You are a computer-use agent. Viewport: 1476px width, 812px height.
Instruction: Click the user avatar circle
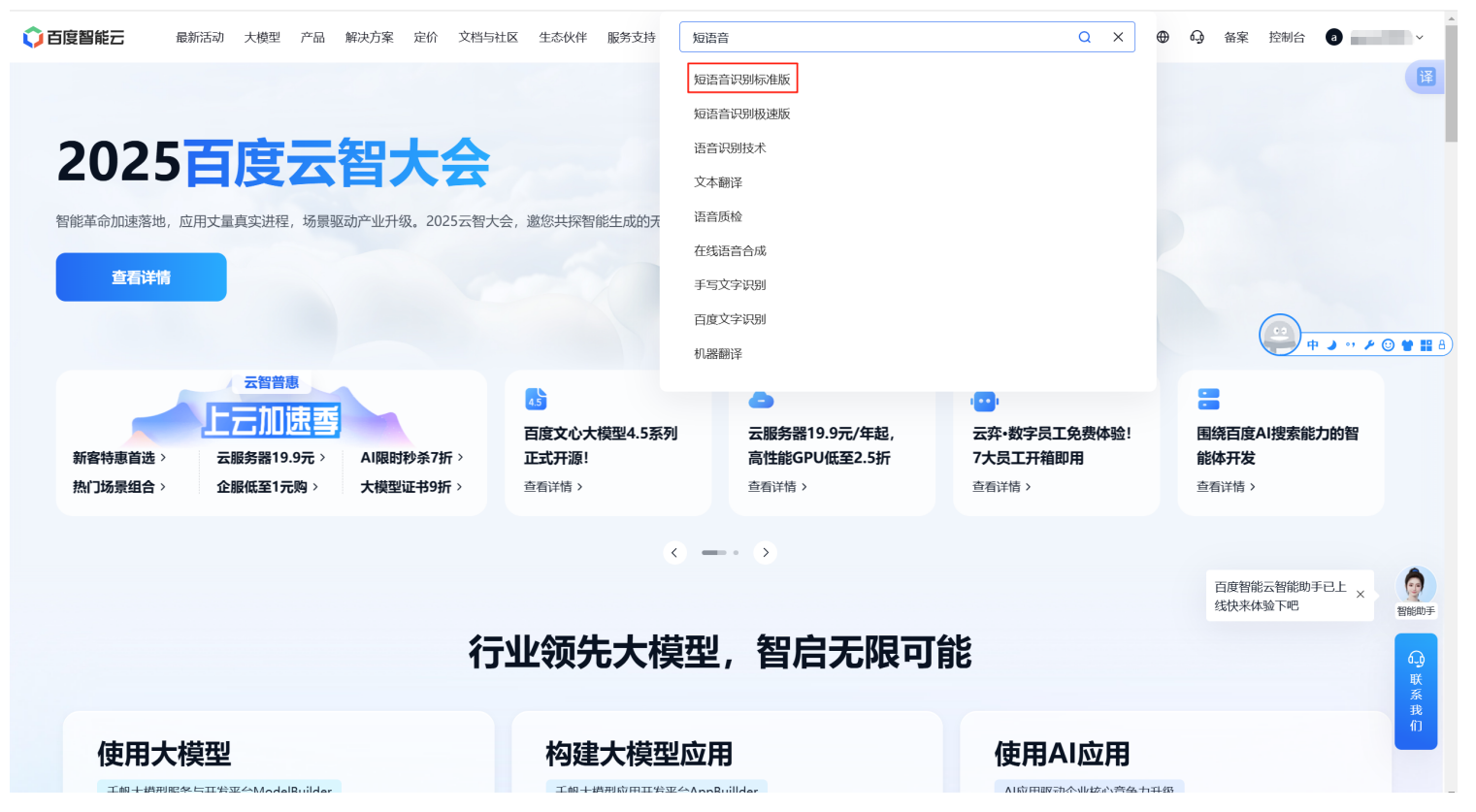(1334, 37)
